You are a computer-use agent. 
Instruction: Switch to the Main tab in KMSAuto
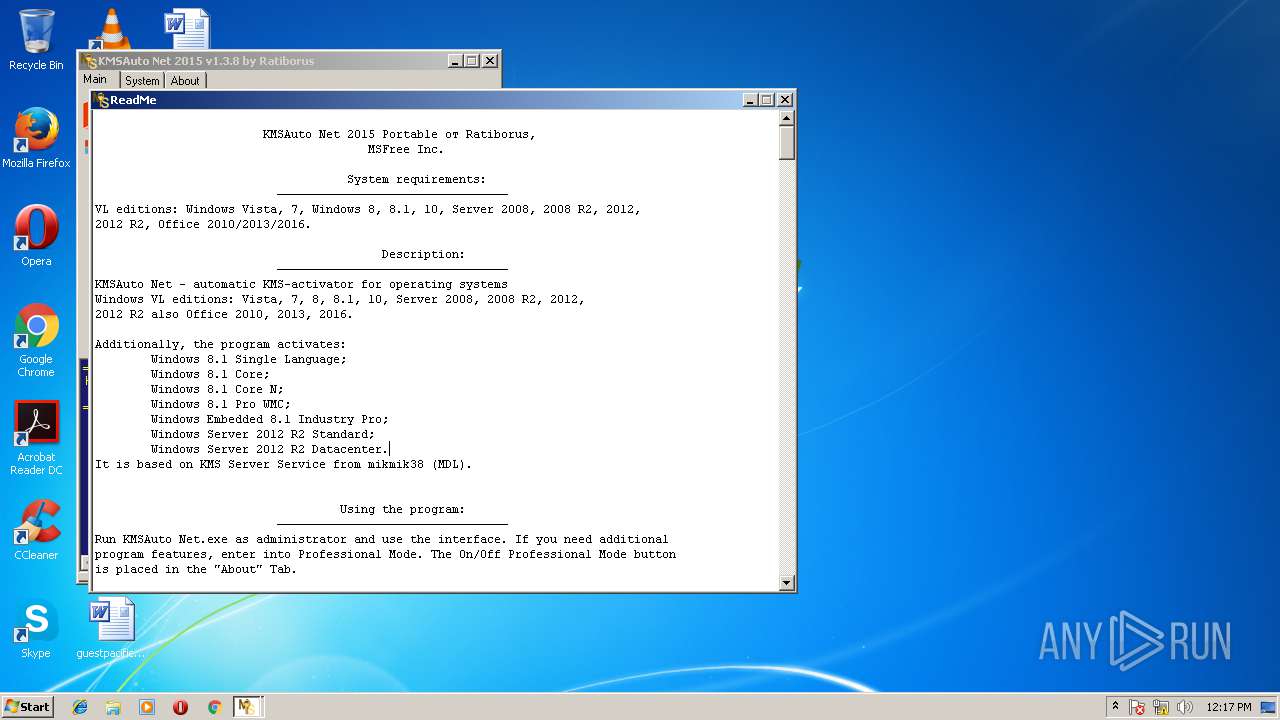pyautogui.click(x=96, y=80)
